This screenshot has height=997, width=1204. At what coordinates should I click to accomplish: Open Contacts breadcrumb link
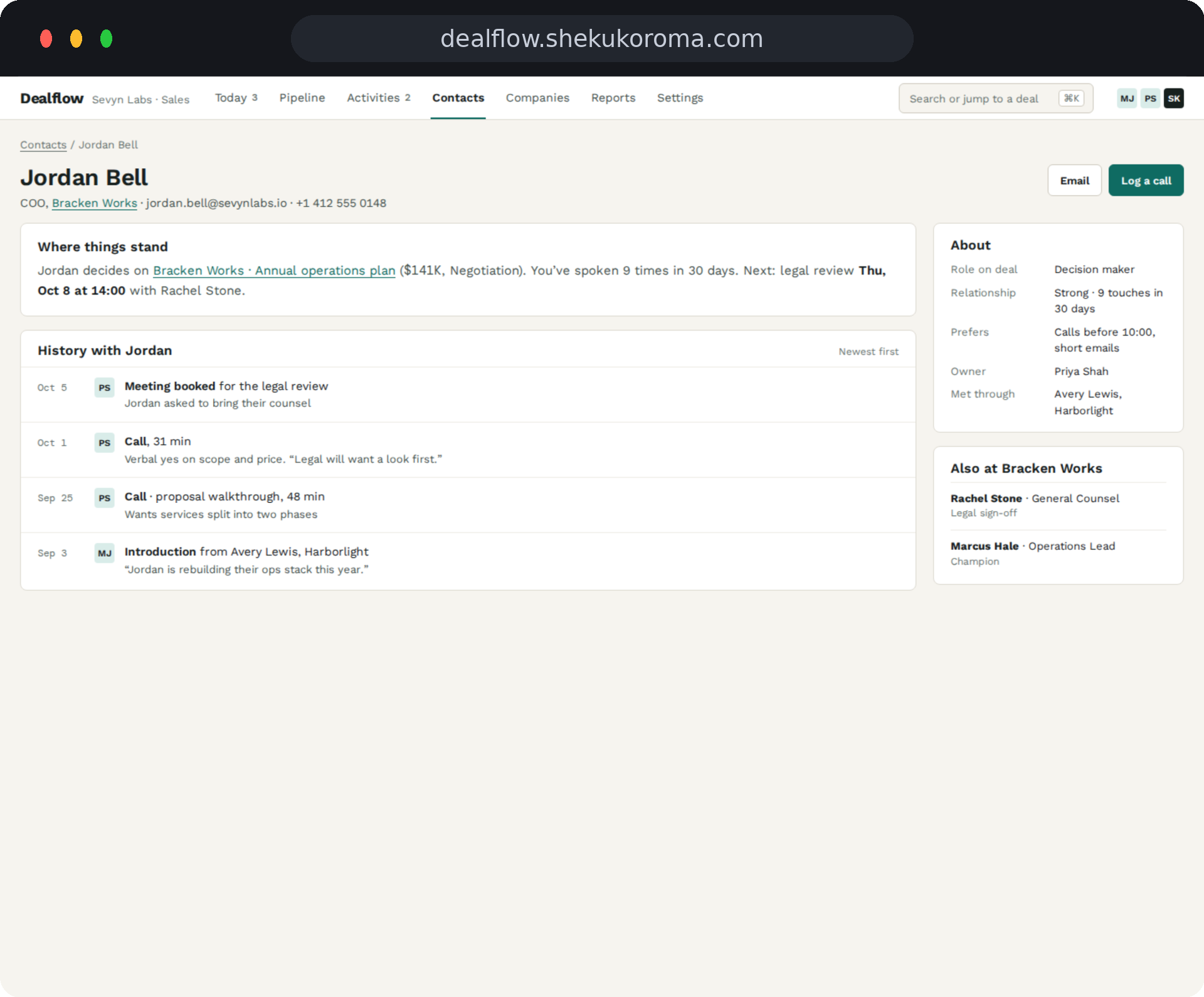pyautogui.click(x=43, y=145)
